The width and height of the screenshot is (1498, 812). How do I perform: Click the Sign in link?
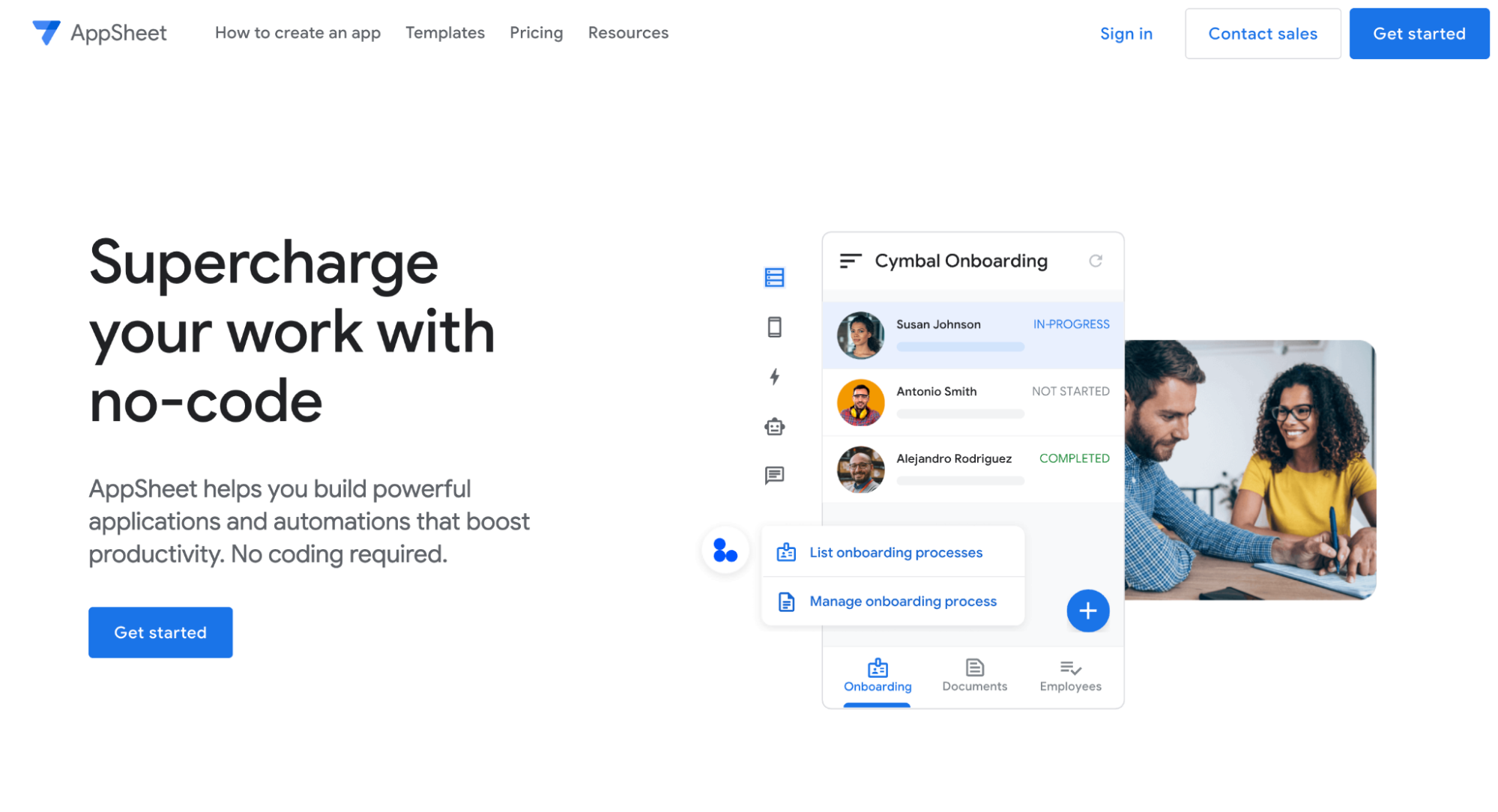click(x=1126, y=34)
